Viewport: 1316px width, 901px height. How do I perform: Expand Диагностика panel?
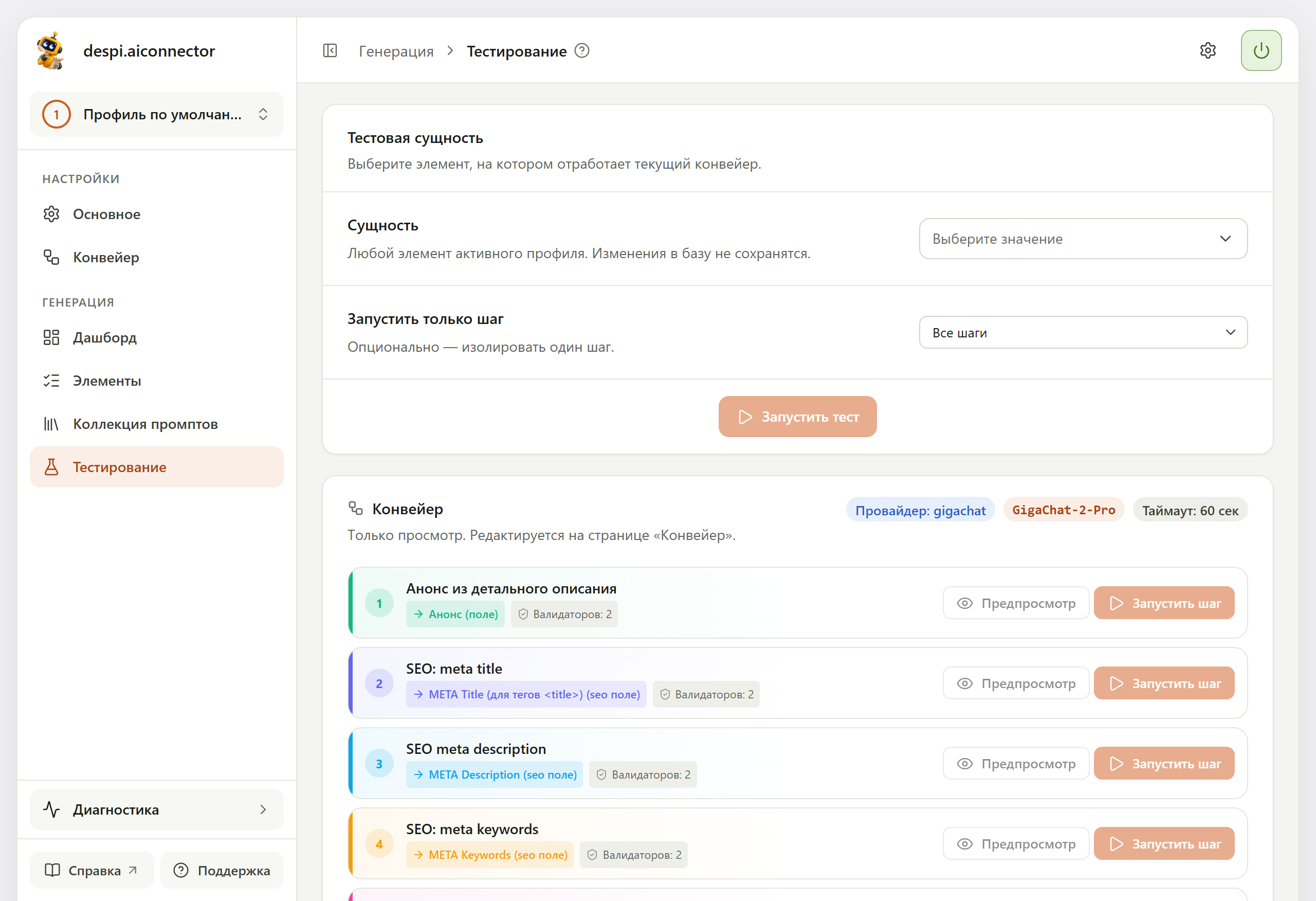[x=156, y=809]
